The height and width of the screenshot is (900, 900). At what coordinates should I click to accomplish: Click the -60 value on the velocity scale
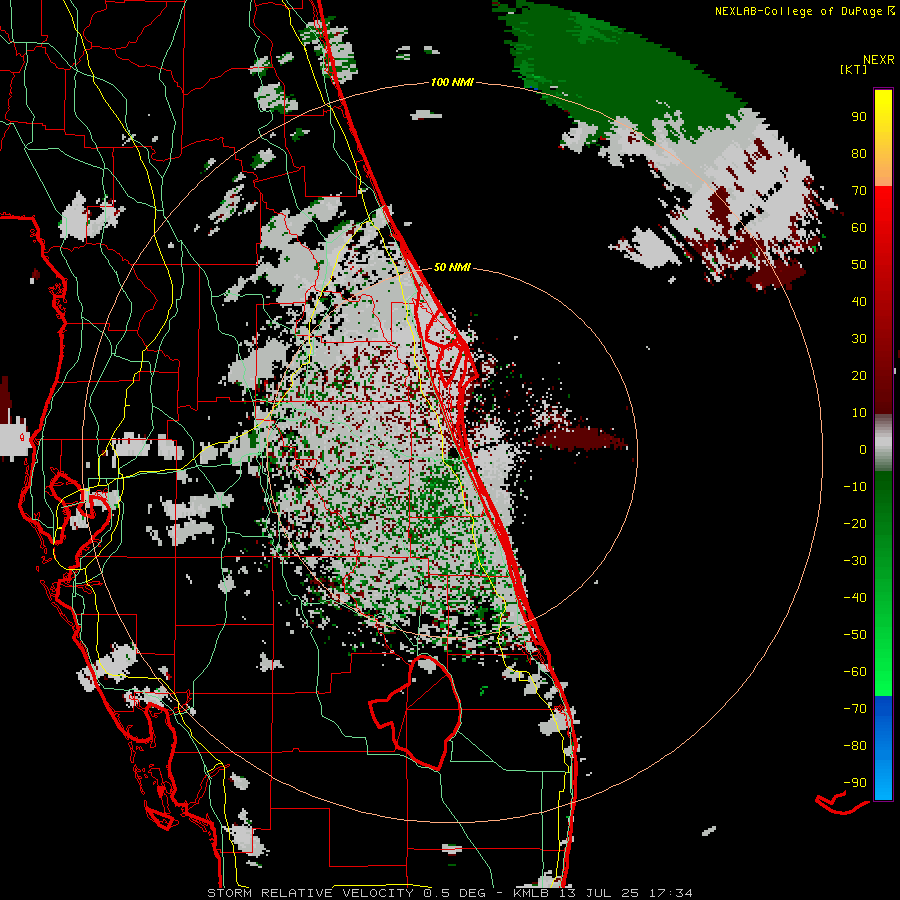[855, 672]
